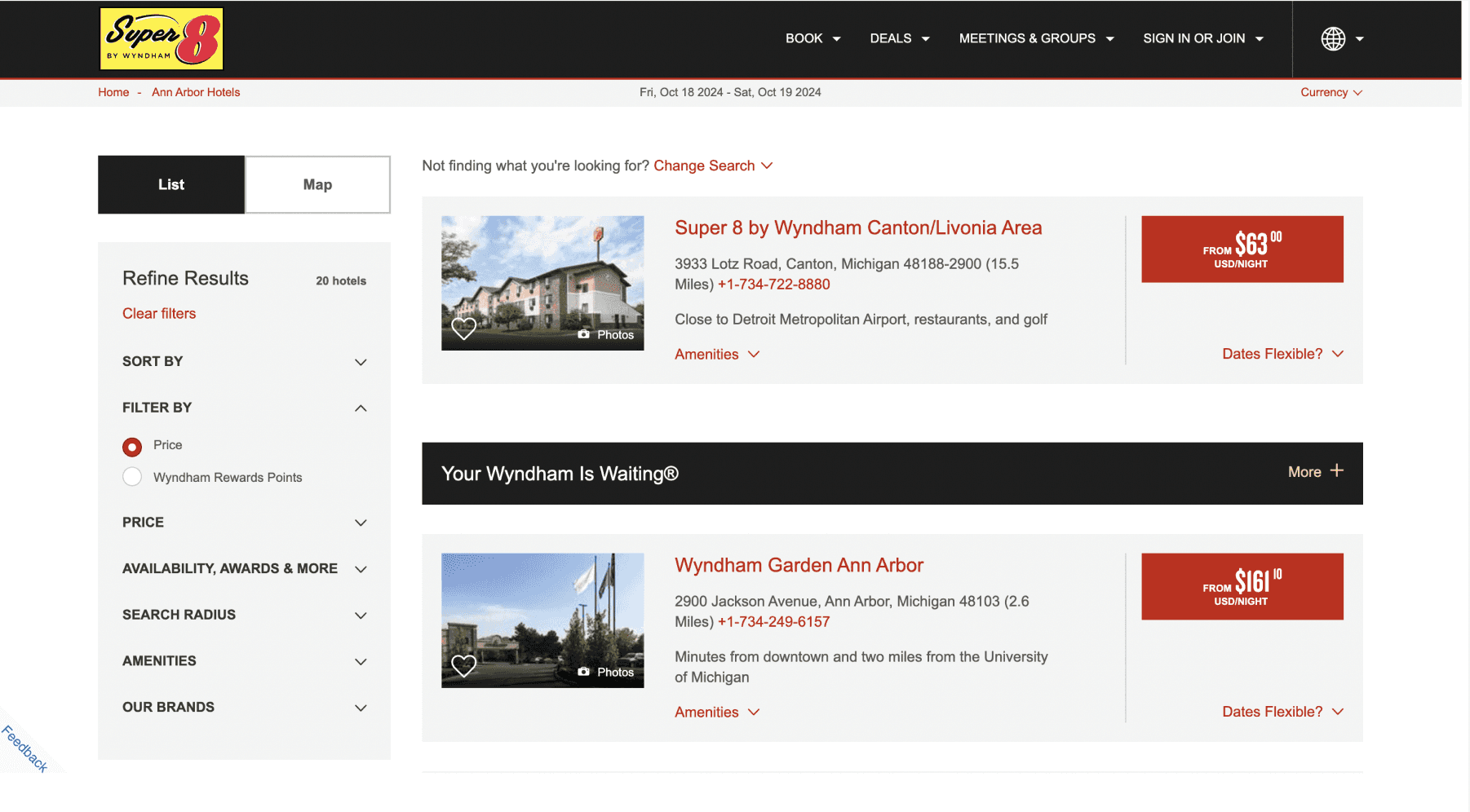
Task: Click Clear filters link
Action: pos(159,313)
